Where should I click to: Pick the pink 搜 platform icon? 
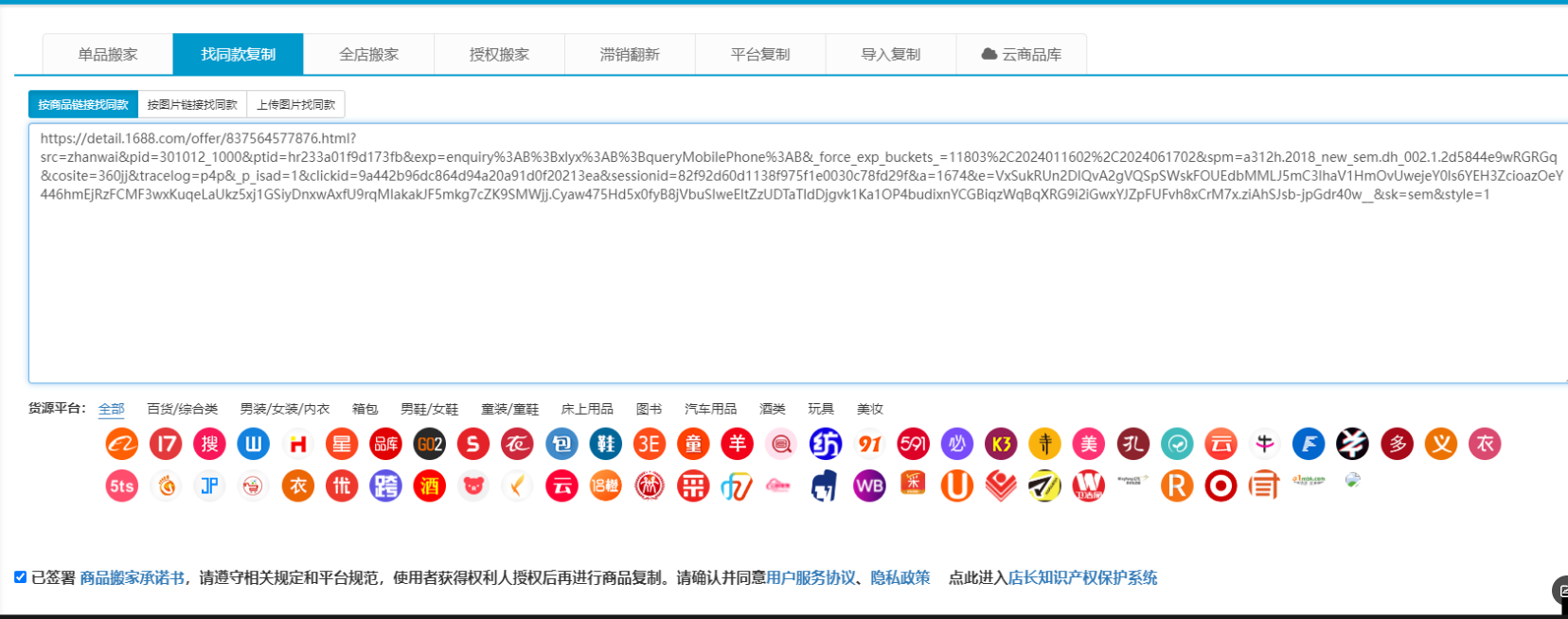209,444
